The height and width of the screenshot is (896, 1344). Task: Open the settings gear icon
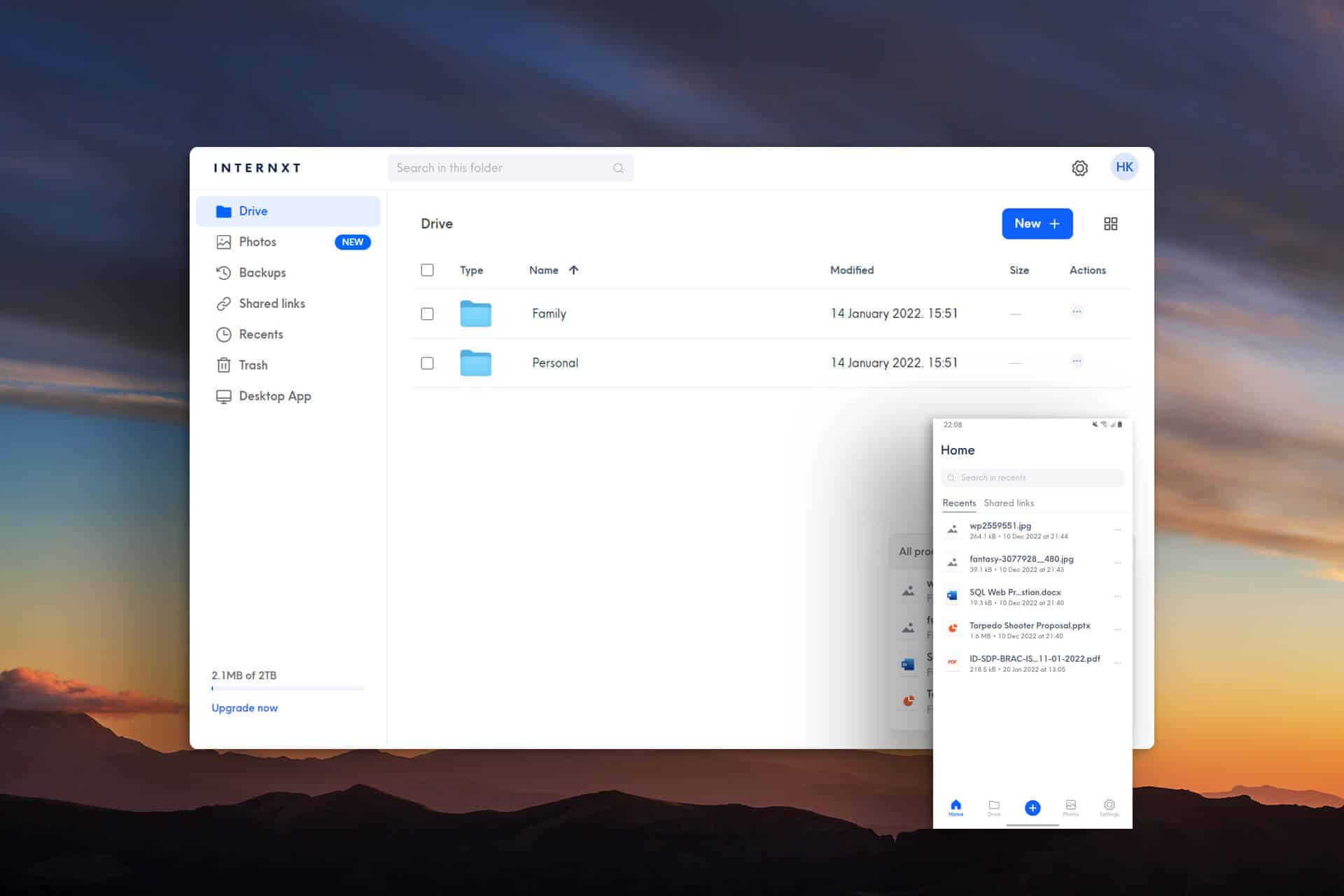(x=1079, y=168)
